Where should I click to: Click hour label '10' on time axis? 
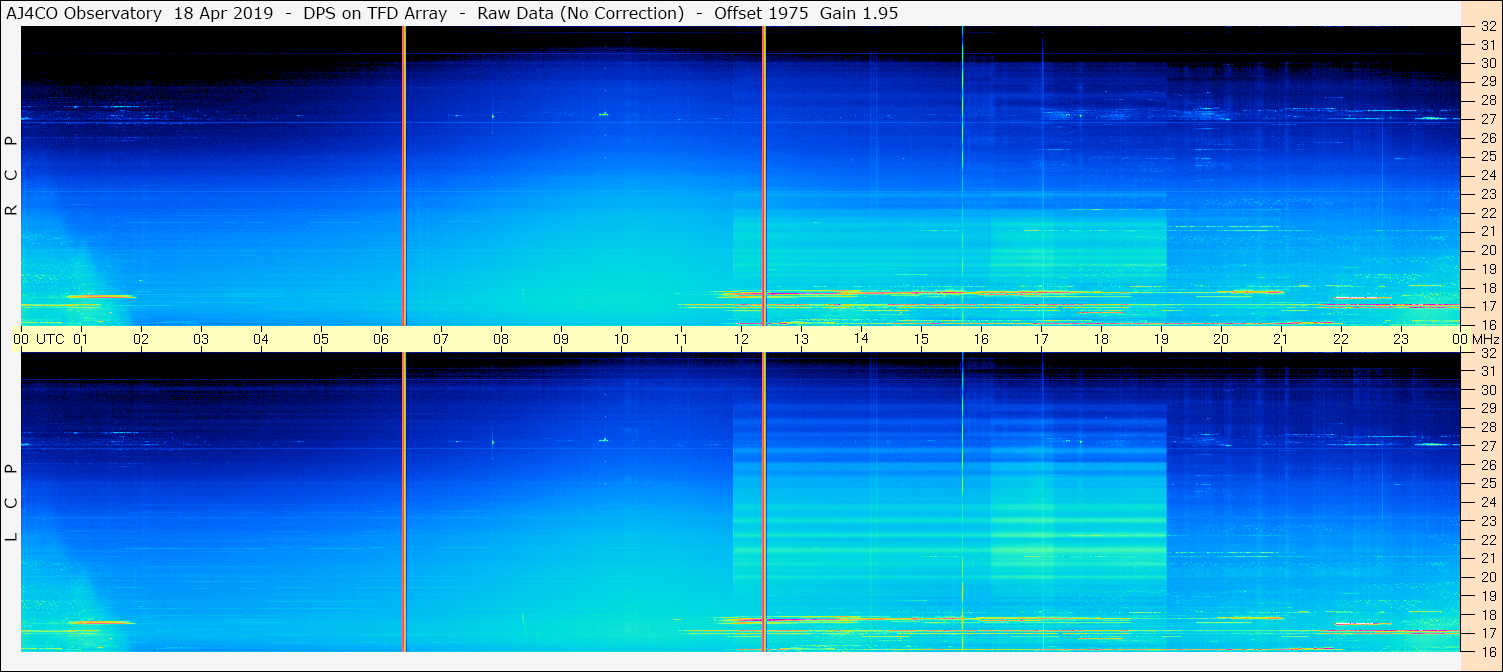click(621, 339)
